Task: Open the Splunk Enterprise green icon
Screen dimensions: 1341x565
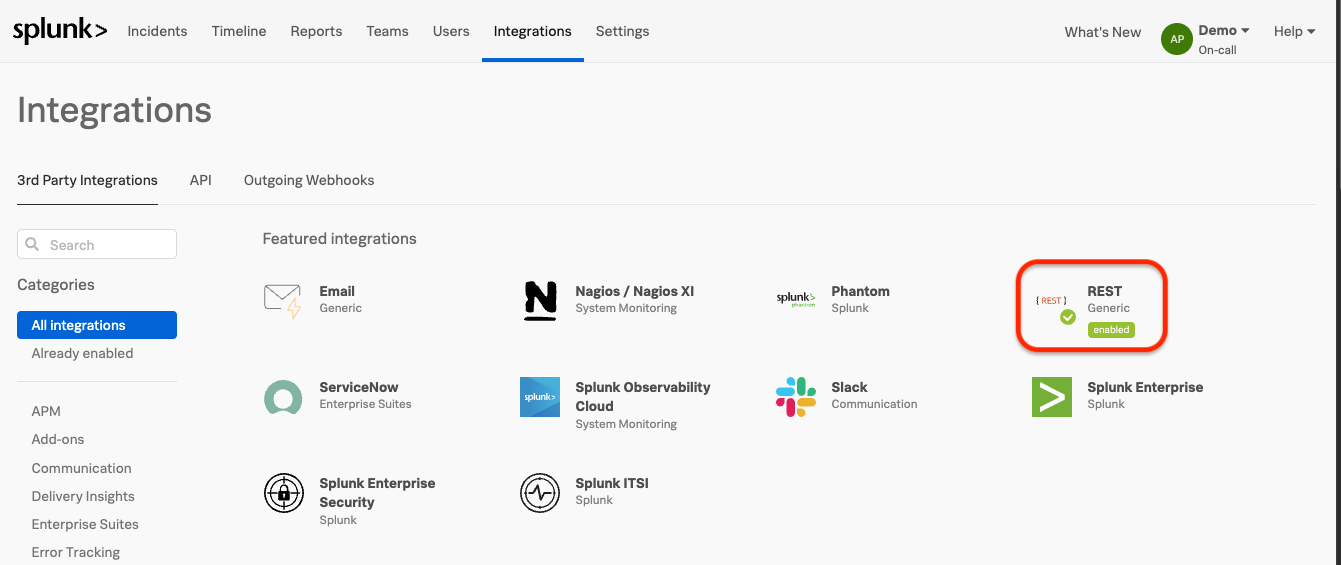Action: coord(1052,397)
